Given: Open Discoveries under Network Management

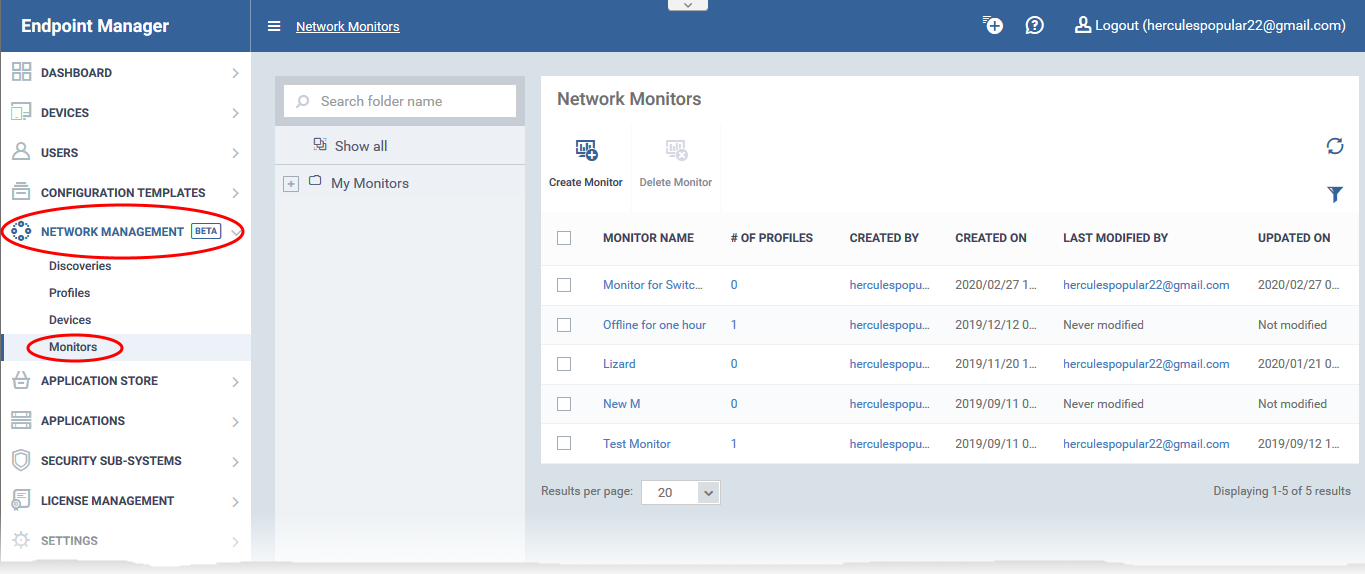Looking at the screenshot, I should pyautogui.click(x=80, y=266).
